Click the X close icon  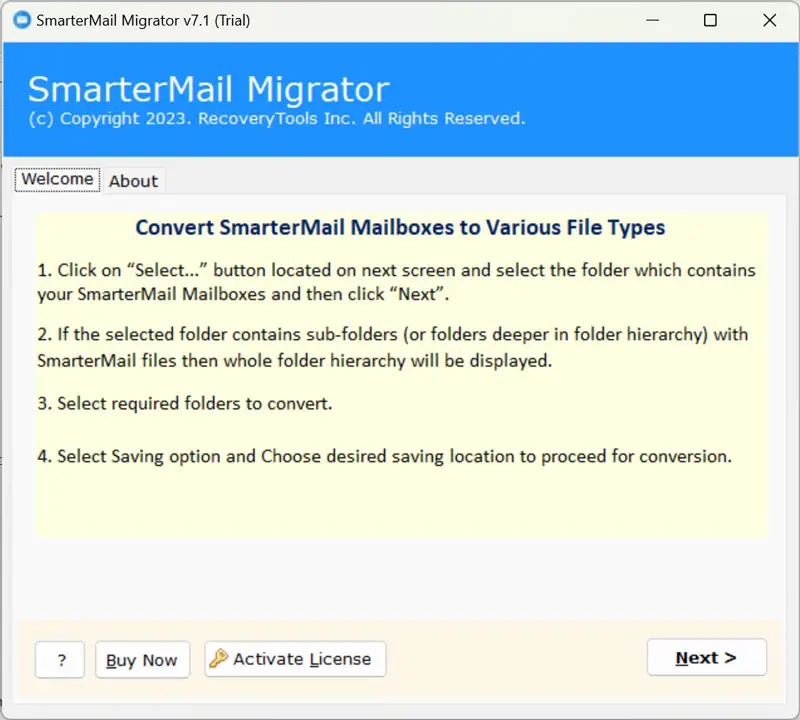(770, 20)
